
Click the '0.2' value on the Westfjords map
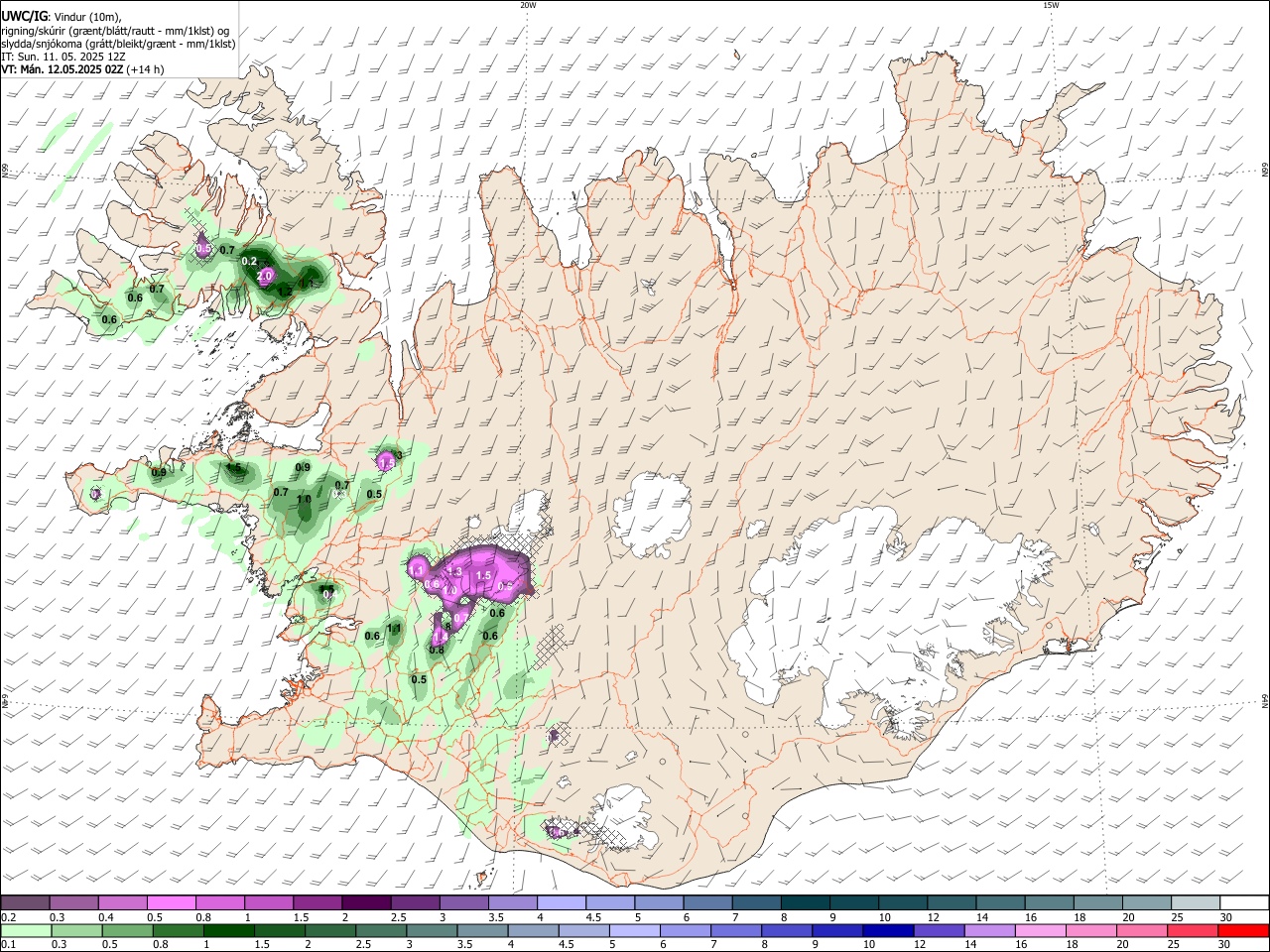(249, 261)
